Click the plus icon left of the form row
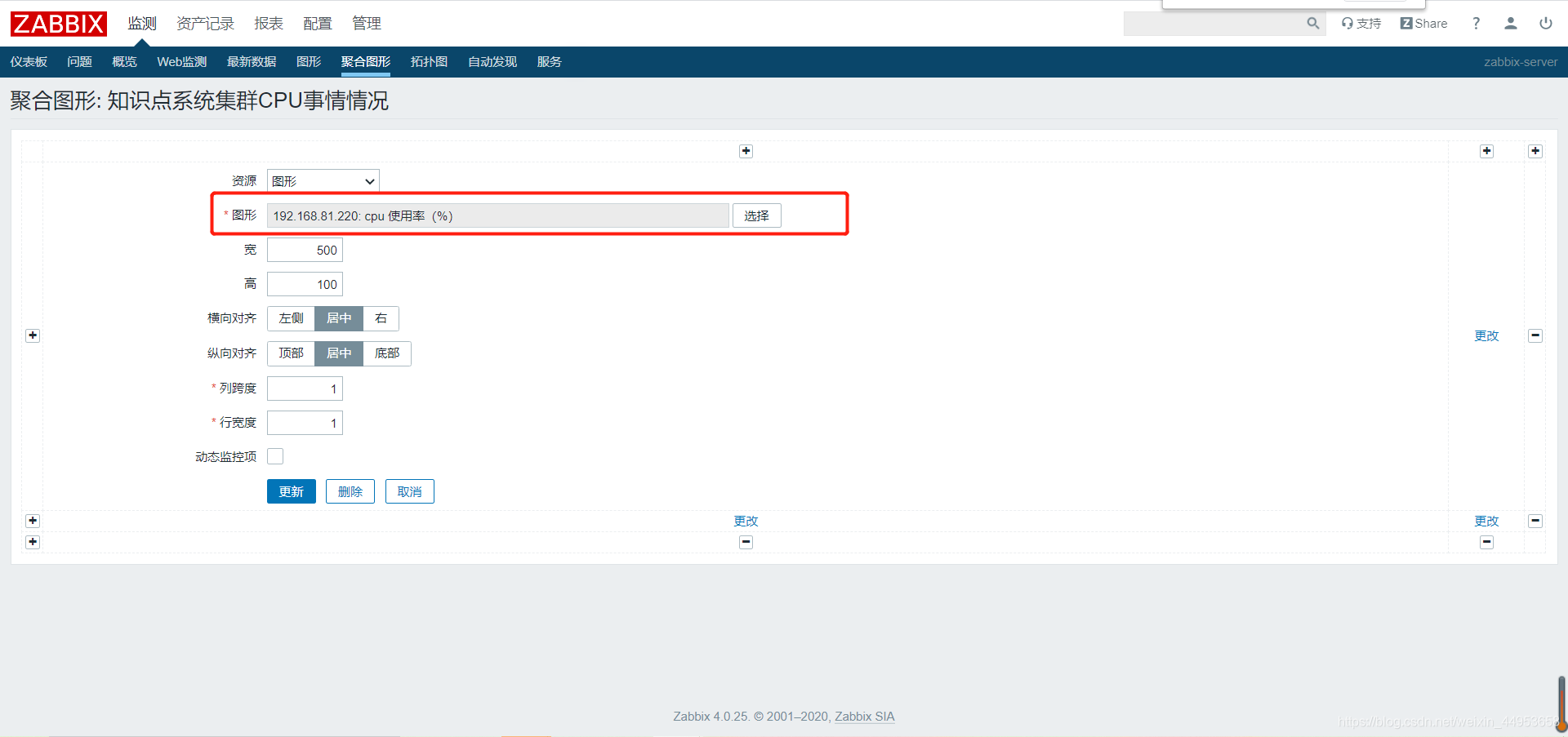The image size is (1568, 737). point(33,335)
